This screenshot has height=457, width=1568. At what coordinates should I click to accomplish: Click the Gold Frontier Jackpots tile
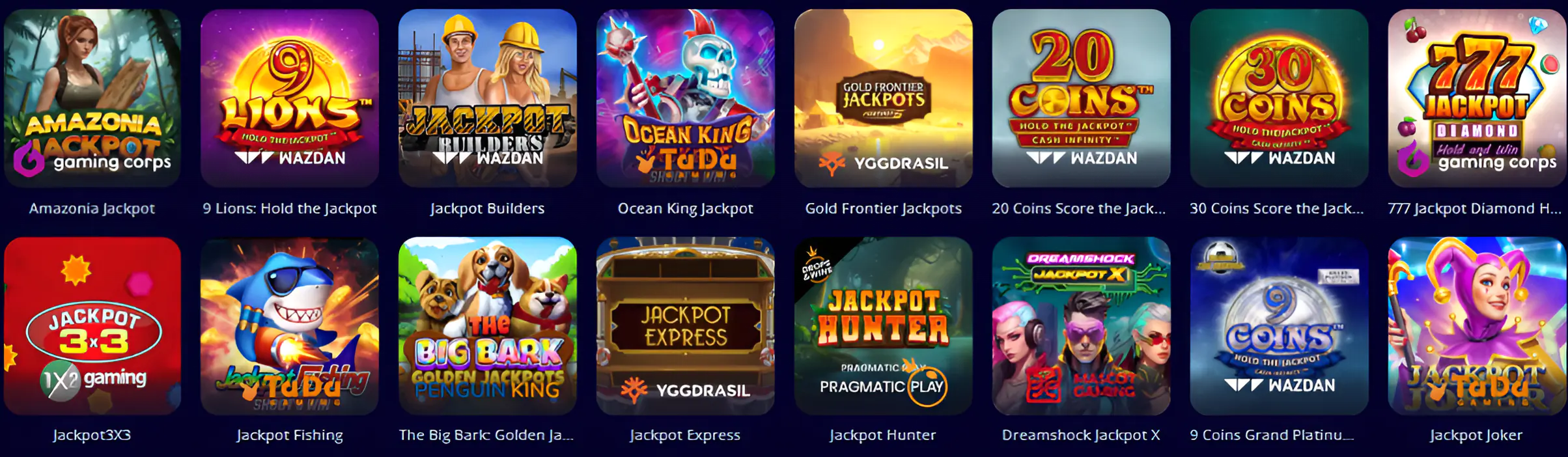pyautogui.click(x=884, y=98)
